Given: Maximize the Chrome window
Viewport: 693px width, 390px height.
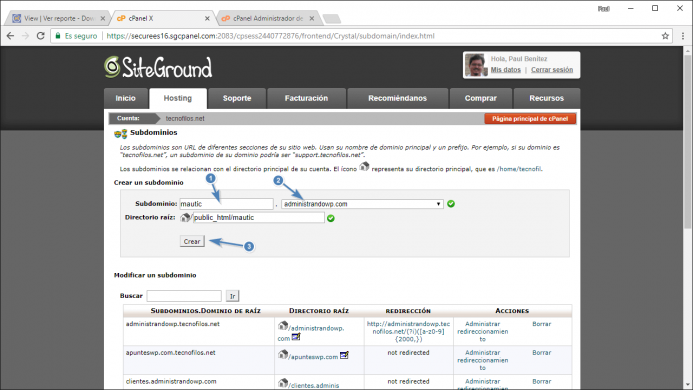Looking at the screenshot, I should coord(655,8).
